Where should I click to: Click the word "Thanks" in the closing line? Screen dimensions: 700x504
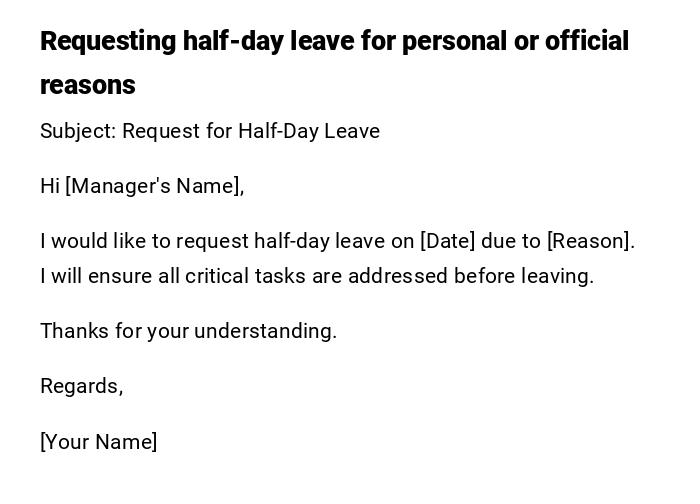pyautogui.click(x=69, y=331)
